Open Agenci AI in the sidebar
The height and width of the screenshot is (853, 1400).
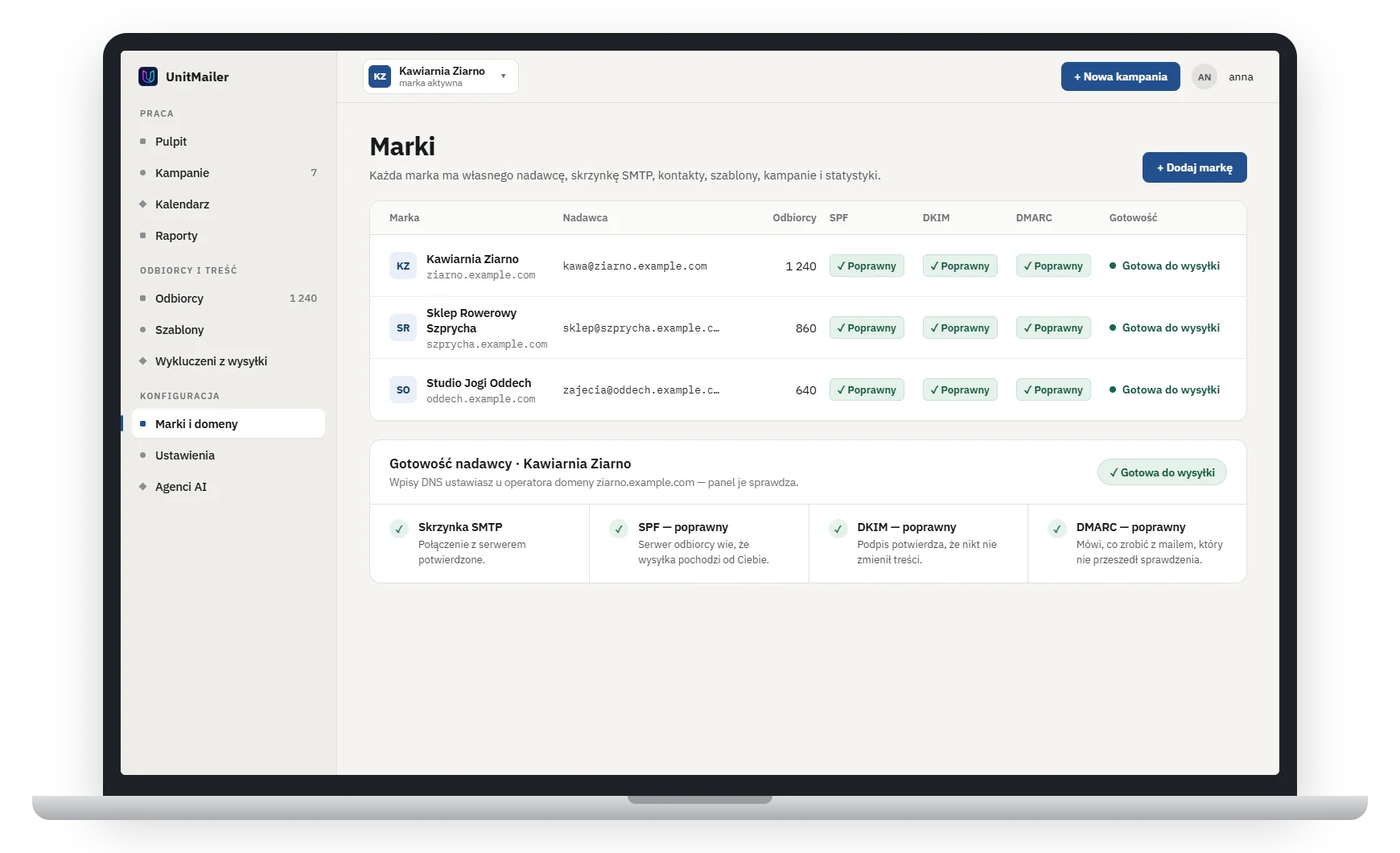[229, 487]
